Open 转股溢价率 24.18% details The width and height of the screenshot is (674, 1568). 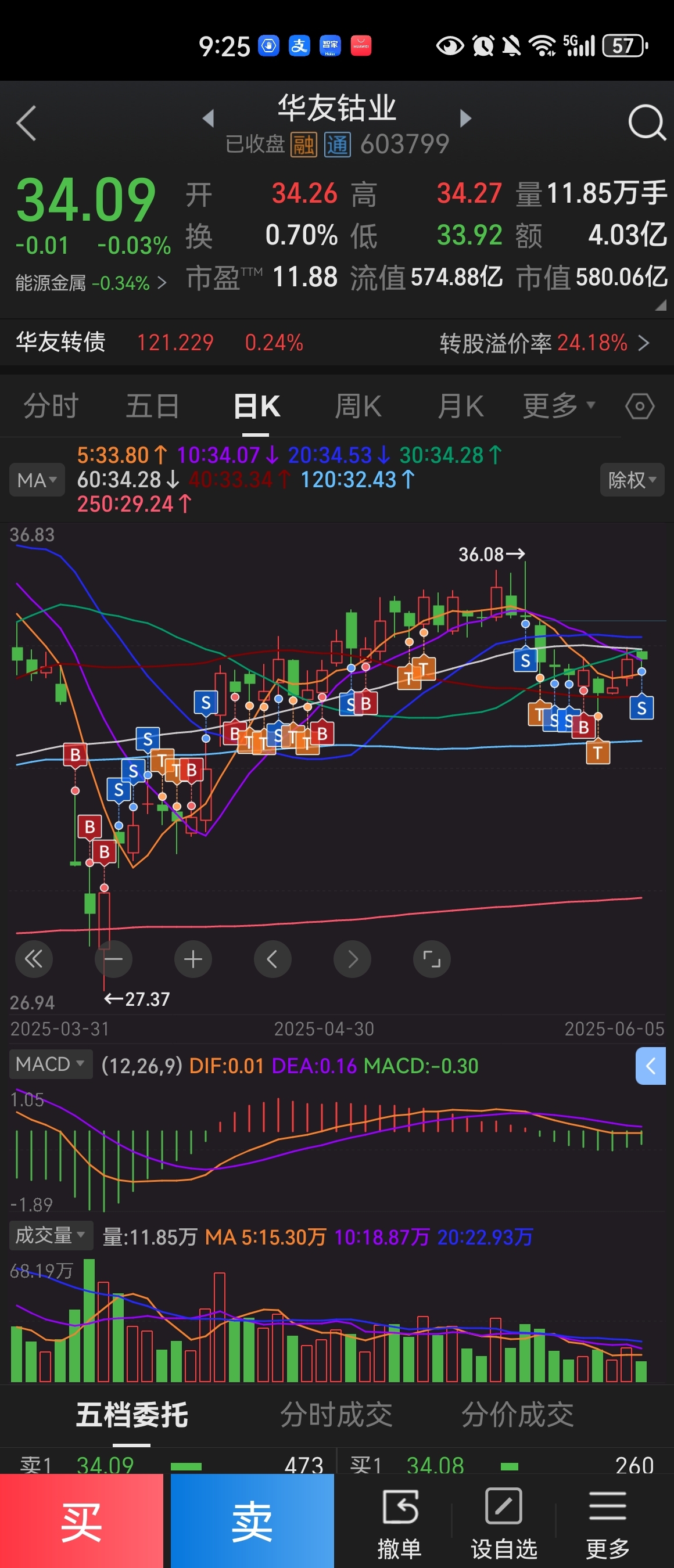(x=544, y=343)
